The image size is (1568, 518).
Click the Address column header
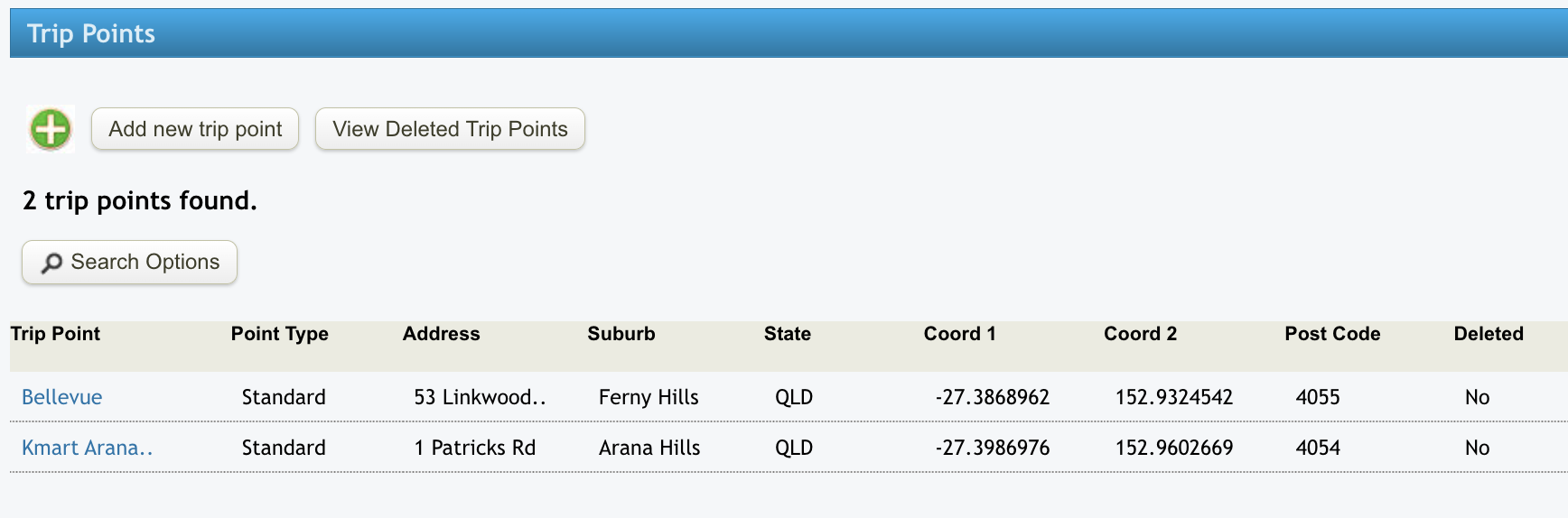point(441,334)
